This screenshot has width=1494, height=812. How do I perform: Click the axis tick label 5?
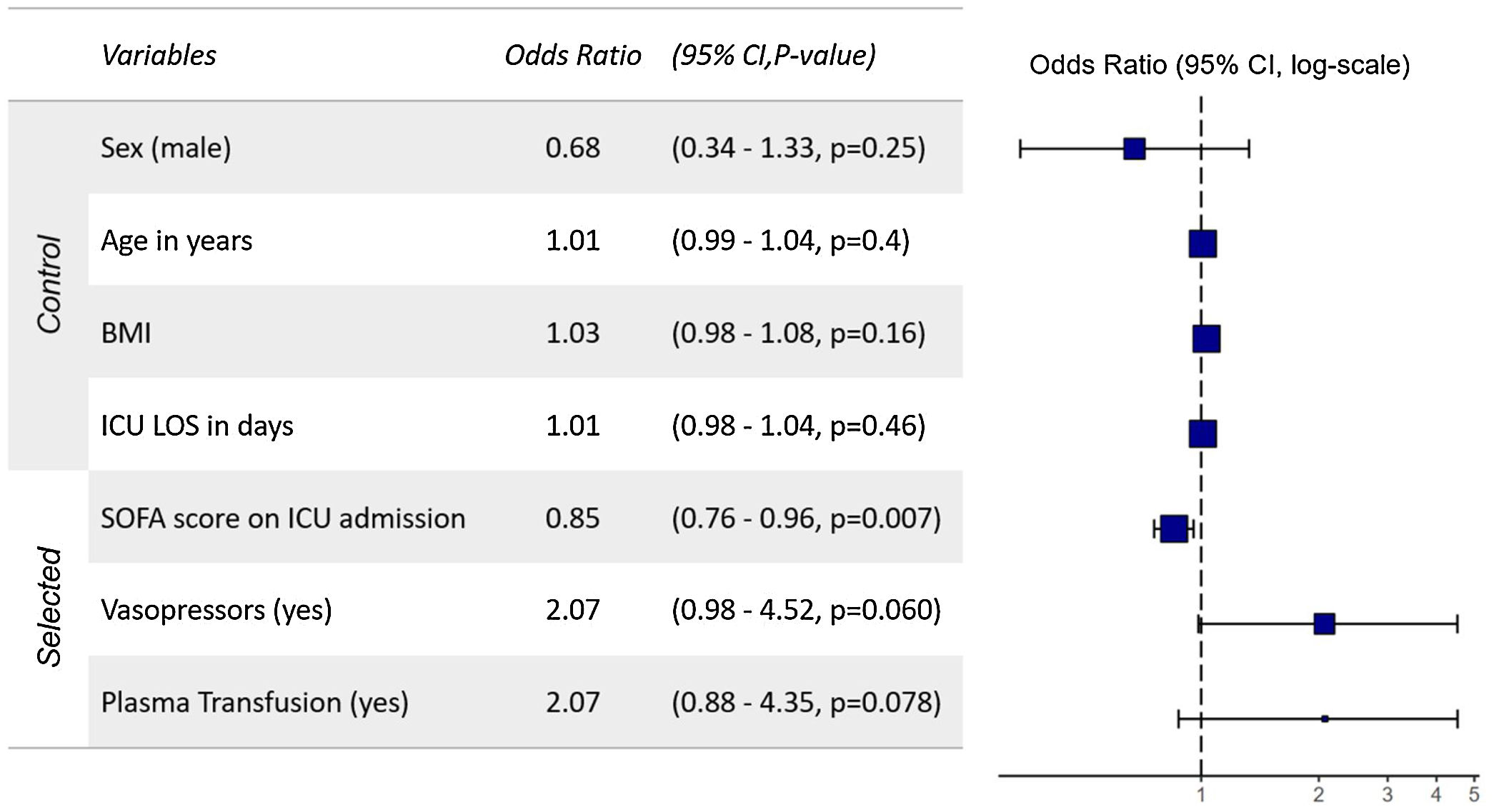[1473, 794]
